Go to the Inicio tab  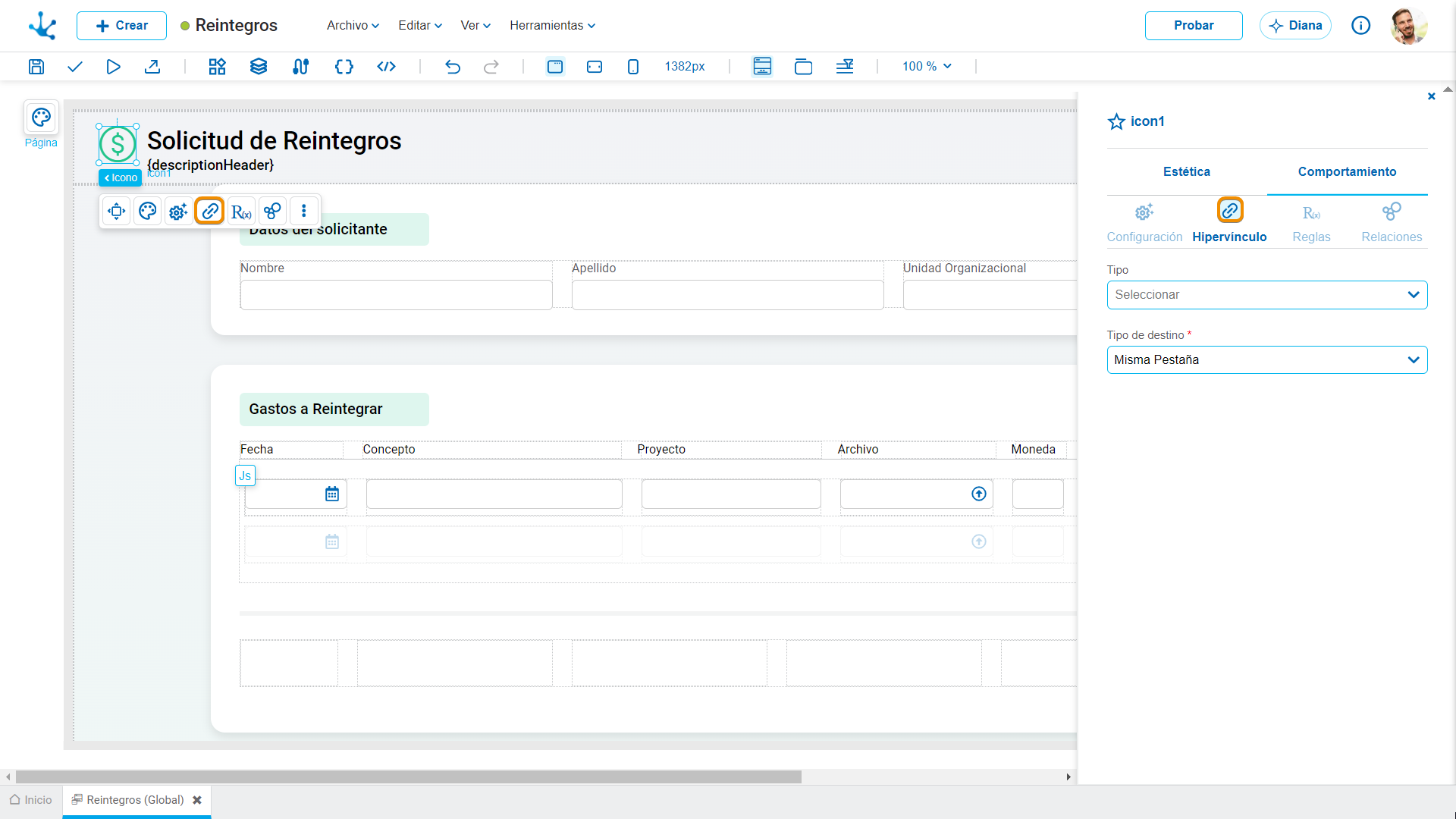31,800
